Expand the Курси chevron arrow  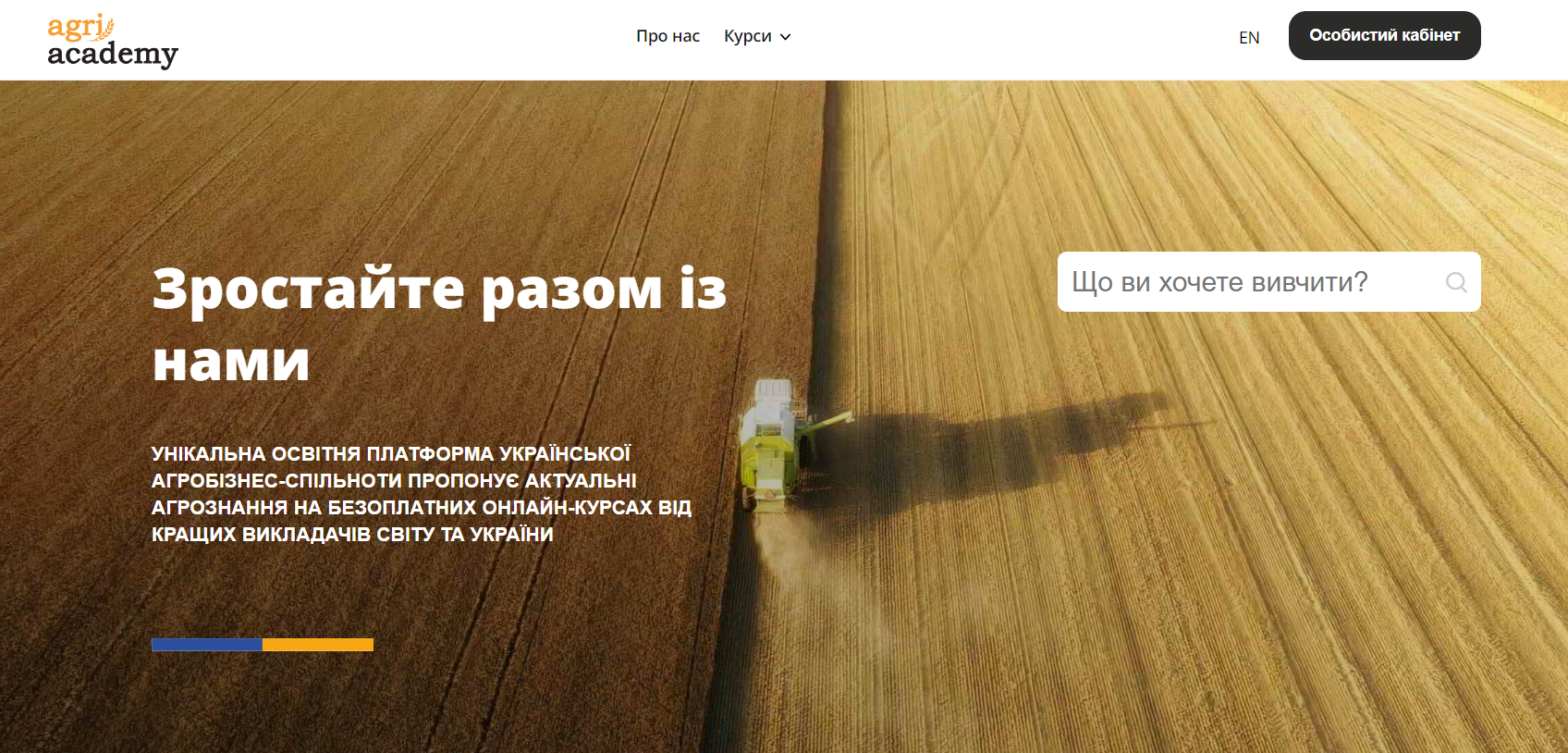[786, 37]
